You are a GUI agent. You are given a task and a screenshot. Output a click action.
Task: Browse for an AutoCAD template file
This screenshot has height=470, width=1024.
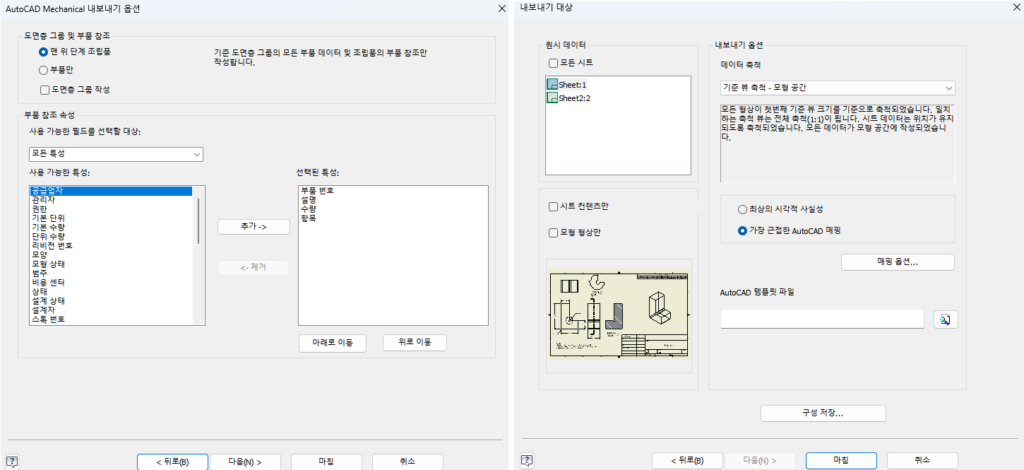tap(946, 319)
